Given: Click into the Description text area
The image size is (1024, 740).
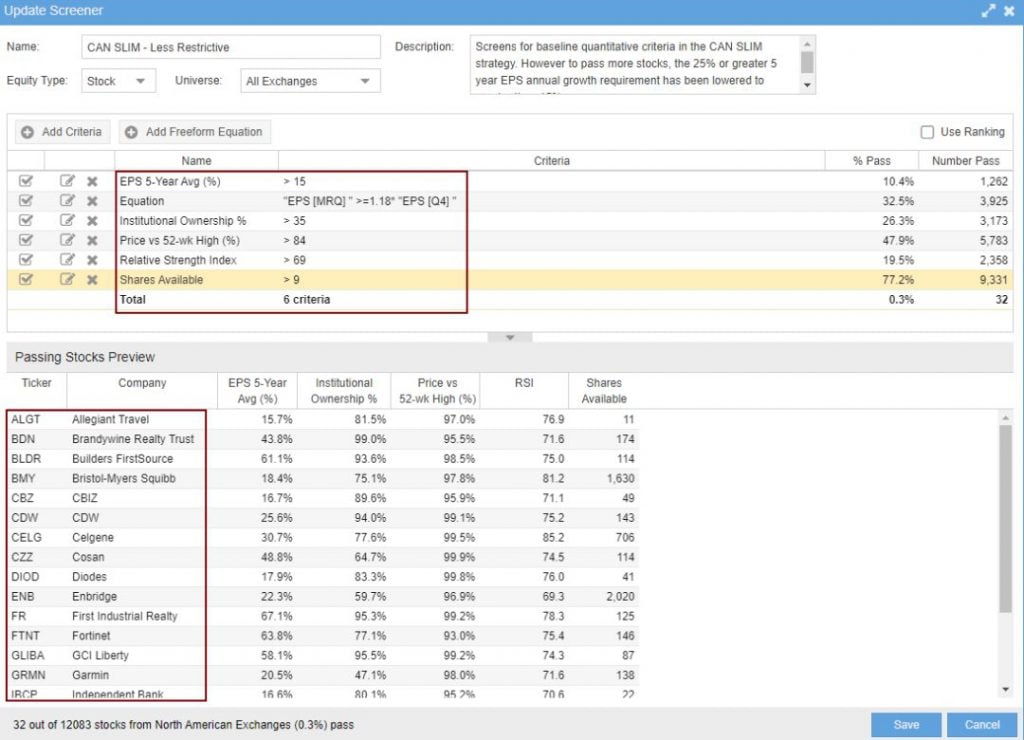Looking at the screenshot, I should [634, 64].
